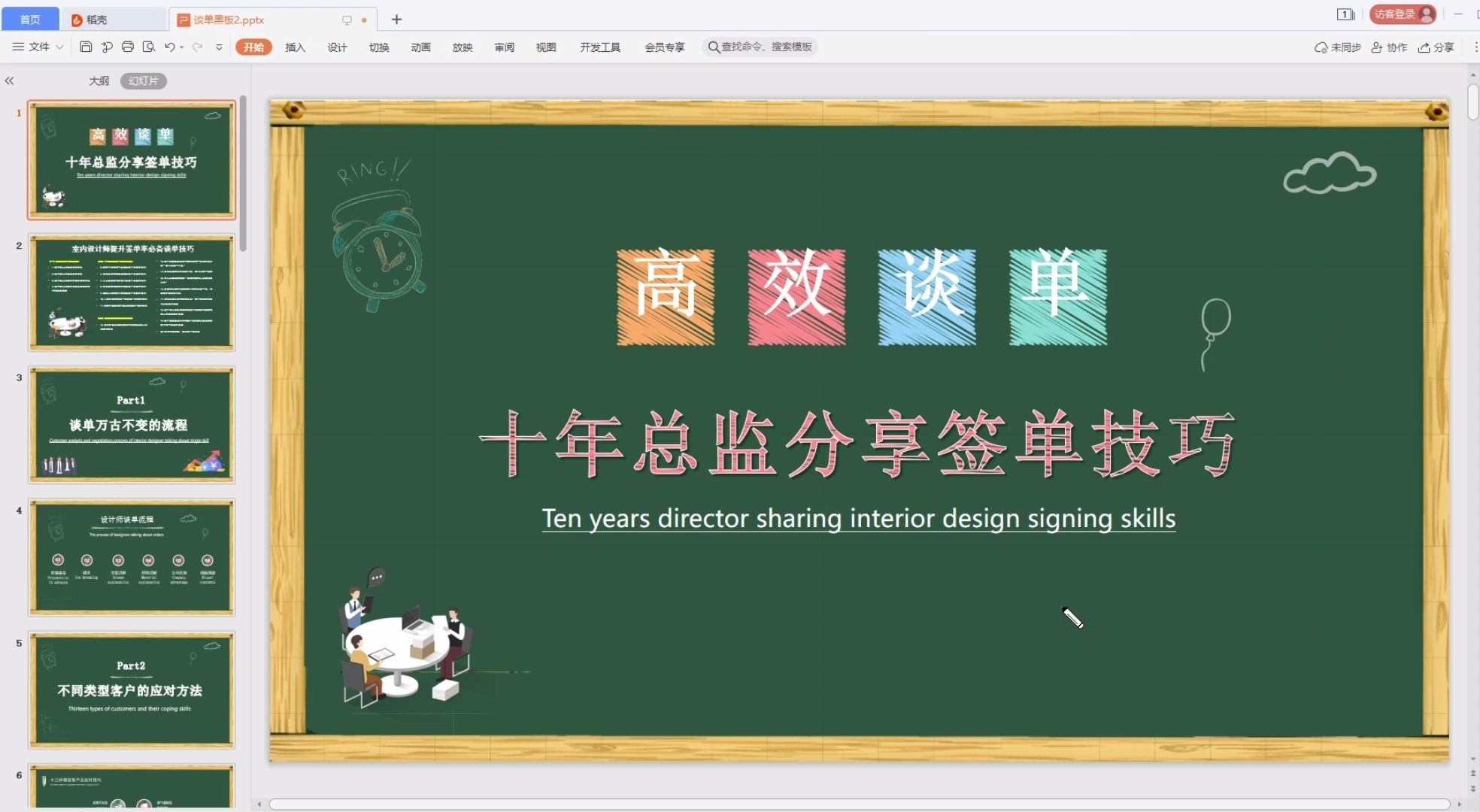Redo the last undone action
This screenshot has height=812, width=1480.
click(198, 47)
